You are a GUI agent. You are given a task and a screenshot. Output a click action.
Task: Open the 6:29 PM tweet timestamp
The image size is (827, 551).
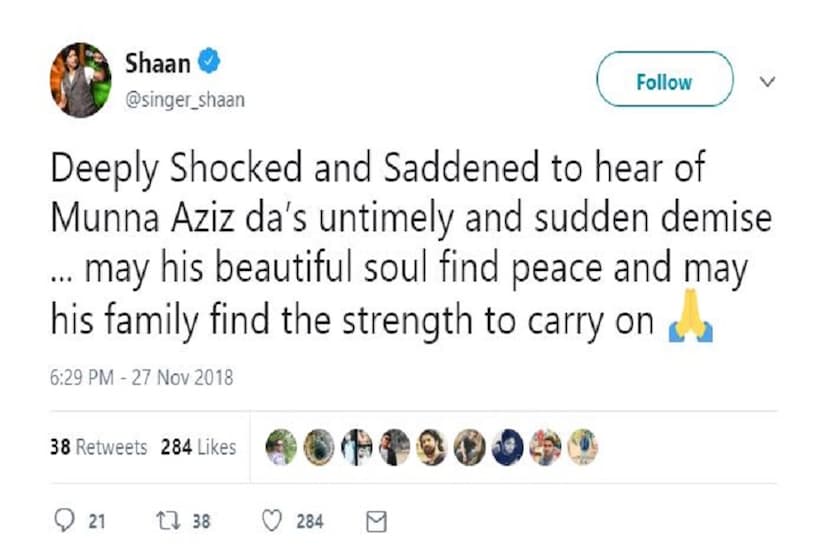click(x=141, y=378)
